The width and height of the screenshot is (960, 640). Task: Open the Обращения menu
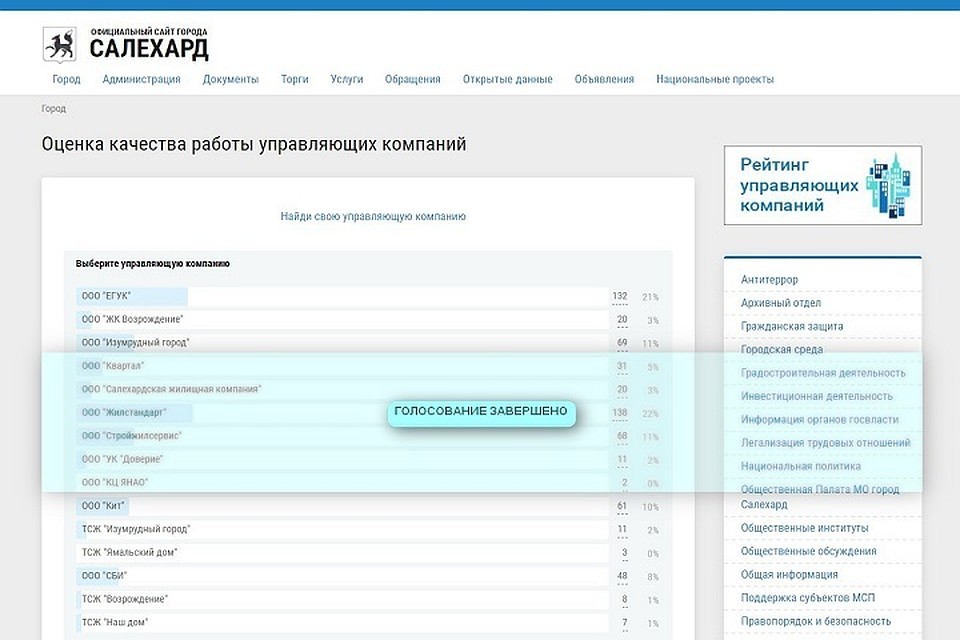point(413,79)
